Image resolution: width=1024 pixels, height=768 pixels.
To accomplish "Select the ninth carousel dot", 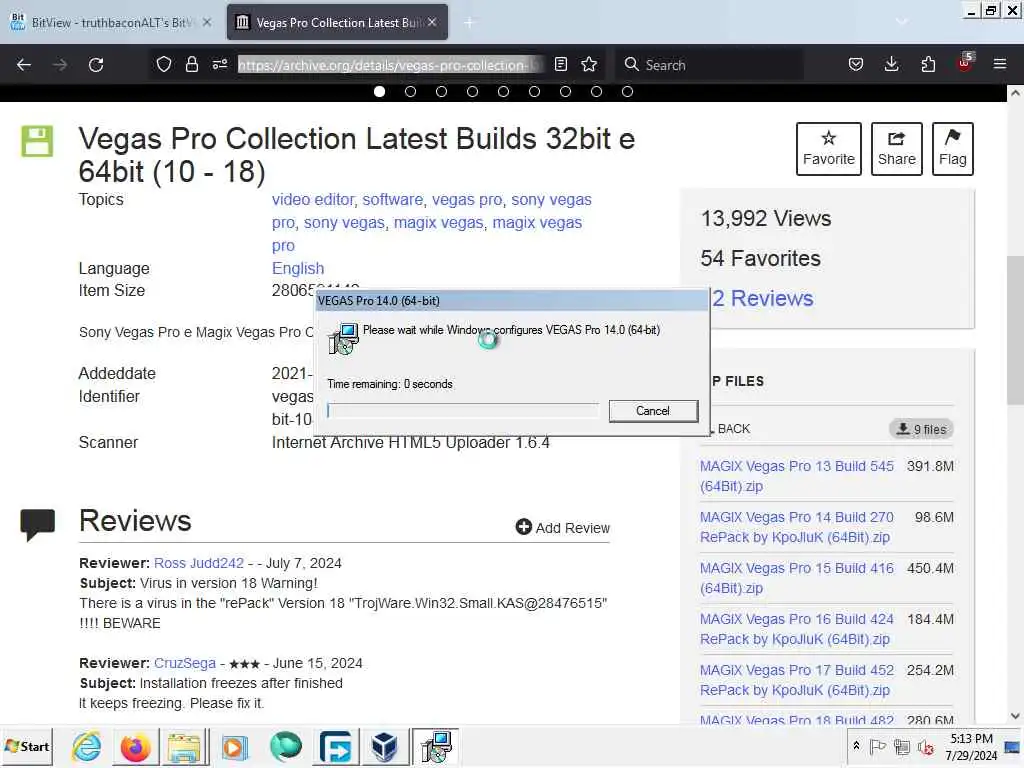I will (628, 91).
